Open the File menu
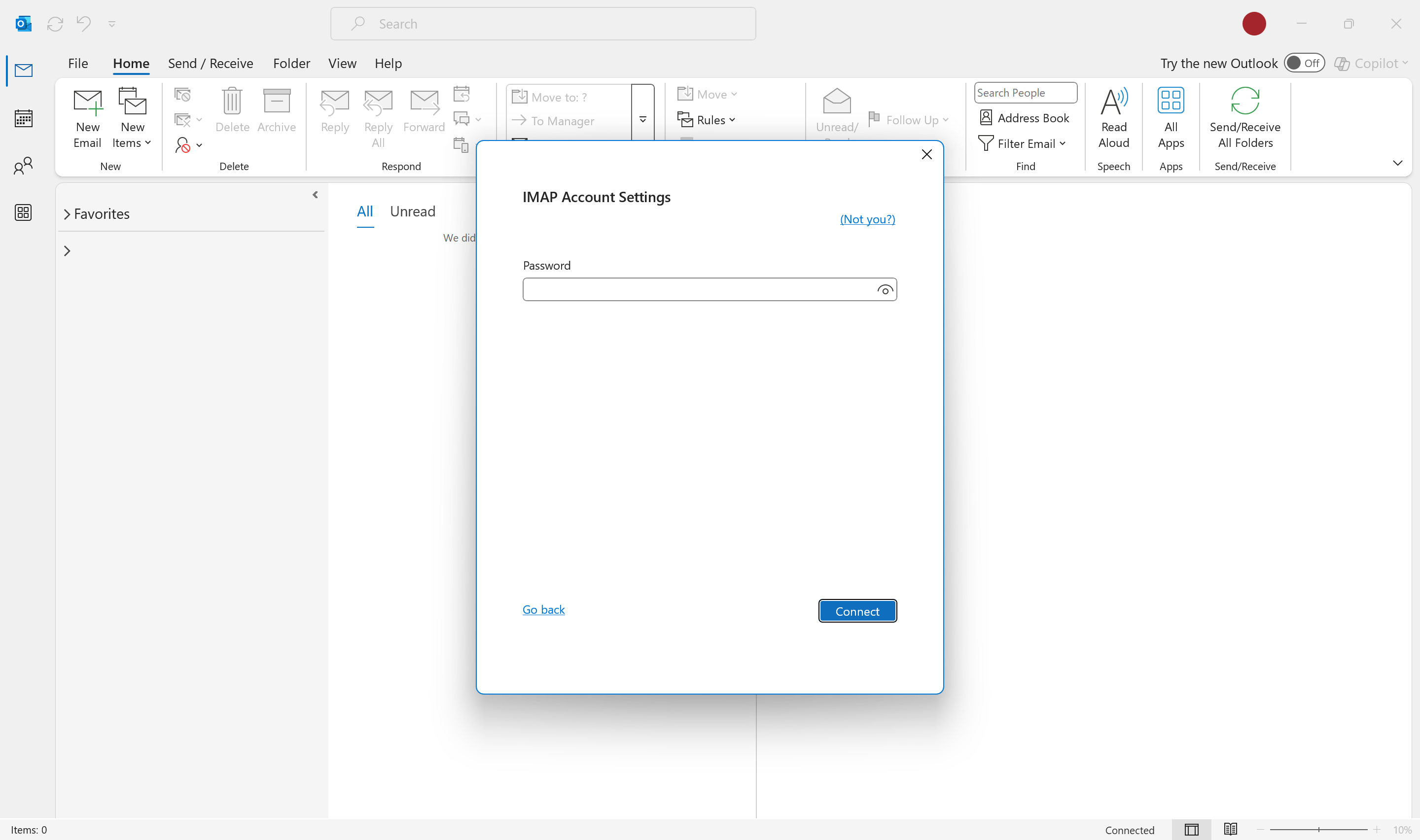Viewport: 1420px width, 840px height. [78, 64]
